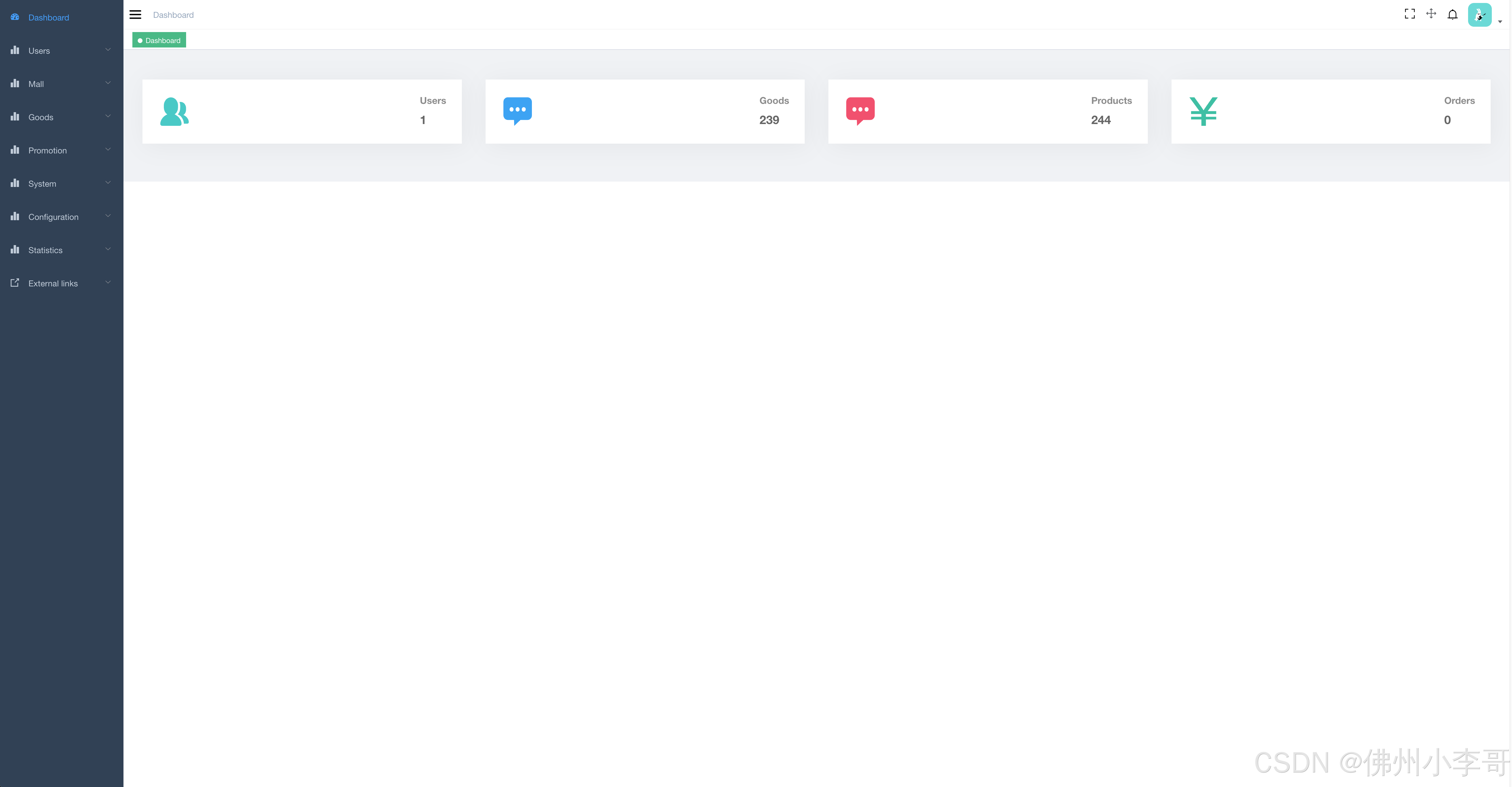
Task: Toggle the hamburger sidebar collapse icon
Action: pos(135,15)
